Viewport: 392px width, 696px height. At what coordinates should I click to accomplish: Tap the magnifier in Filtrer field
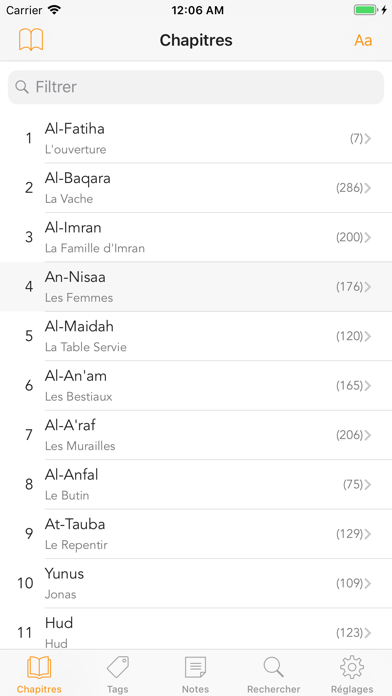[22, 87]
